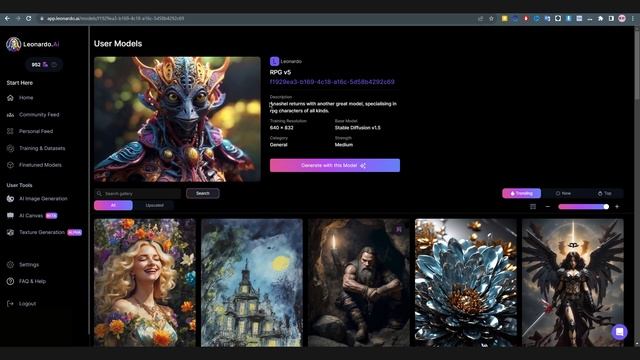The width and height of the screenshot is (640, 360).
Task: Open the chat support bubble
Action: pyautogui.click(x=619, y=332)
